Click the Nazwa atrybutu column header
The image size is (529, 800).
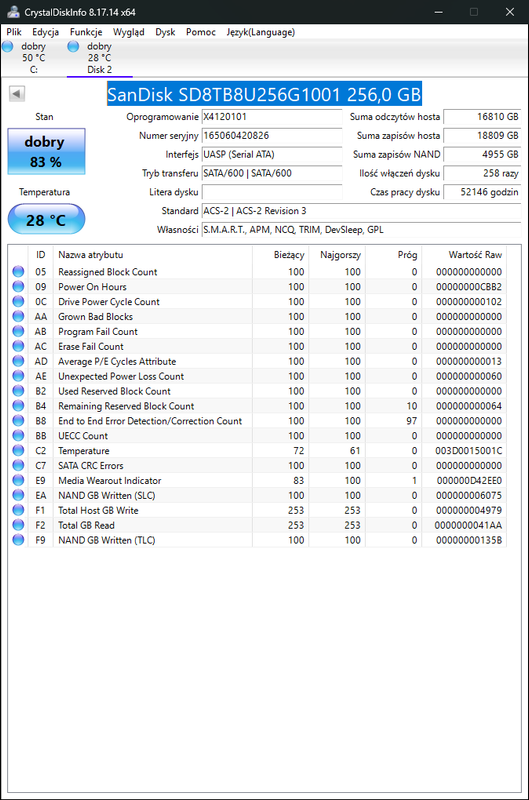[x=153, y=255]
